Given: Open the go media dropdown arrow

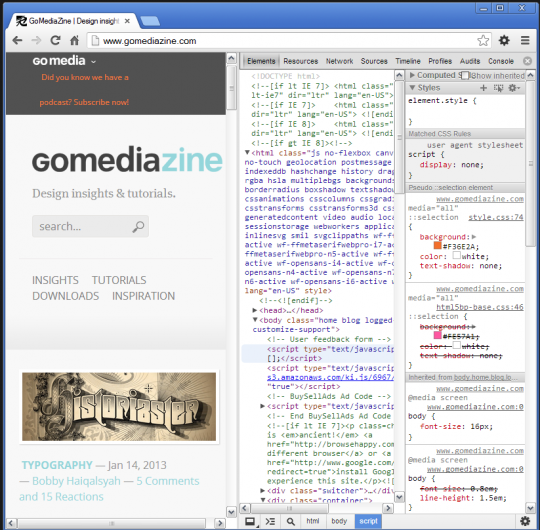Looking at the screenshot, I should click(93, 62).
